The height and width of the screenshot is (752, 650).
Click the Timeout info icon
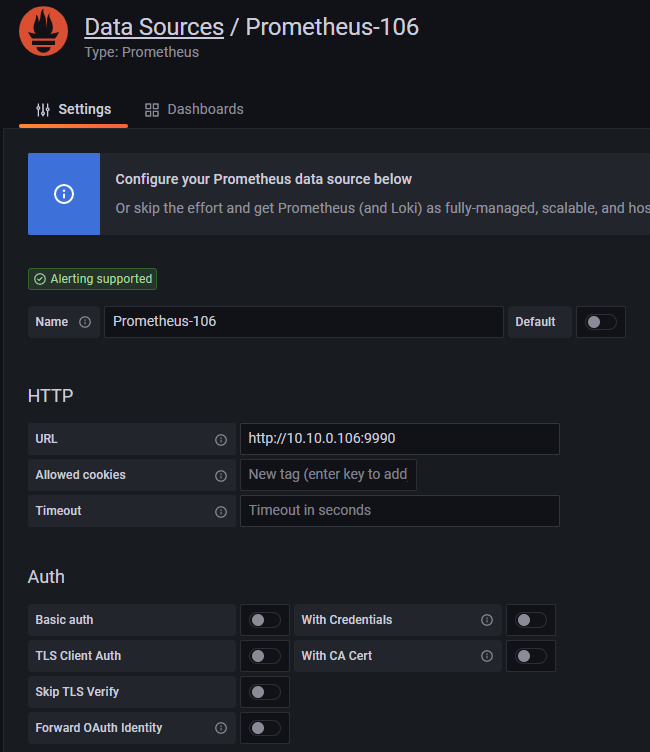coord(221,512)
